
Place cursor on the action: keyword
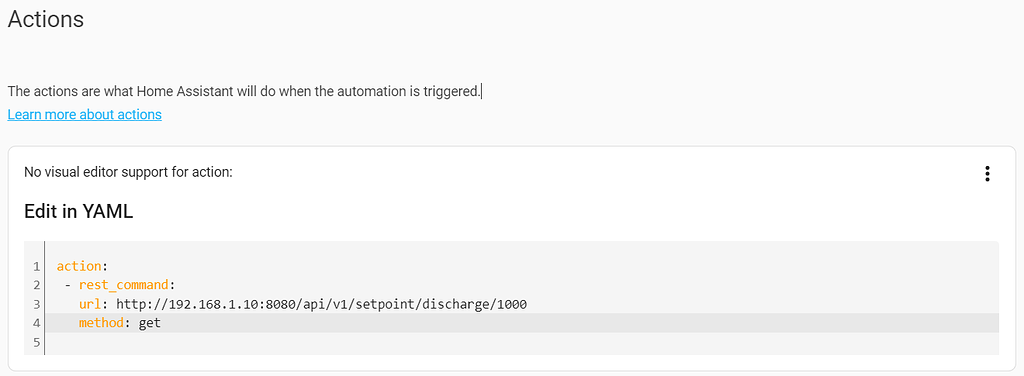point(78,266)
